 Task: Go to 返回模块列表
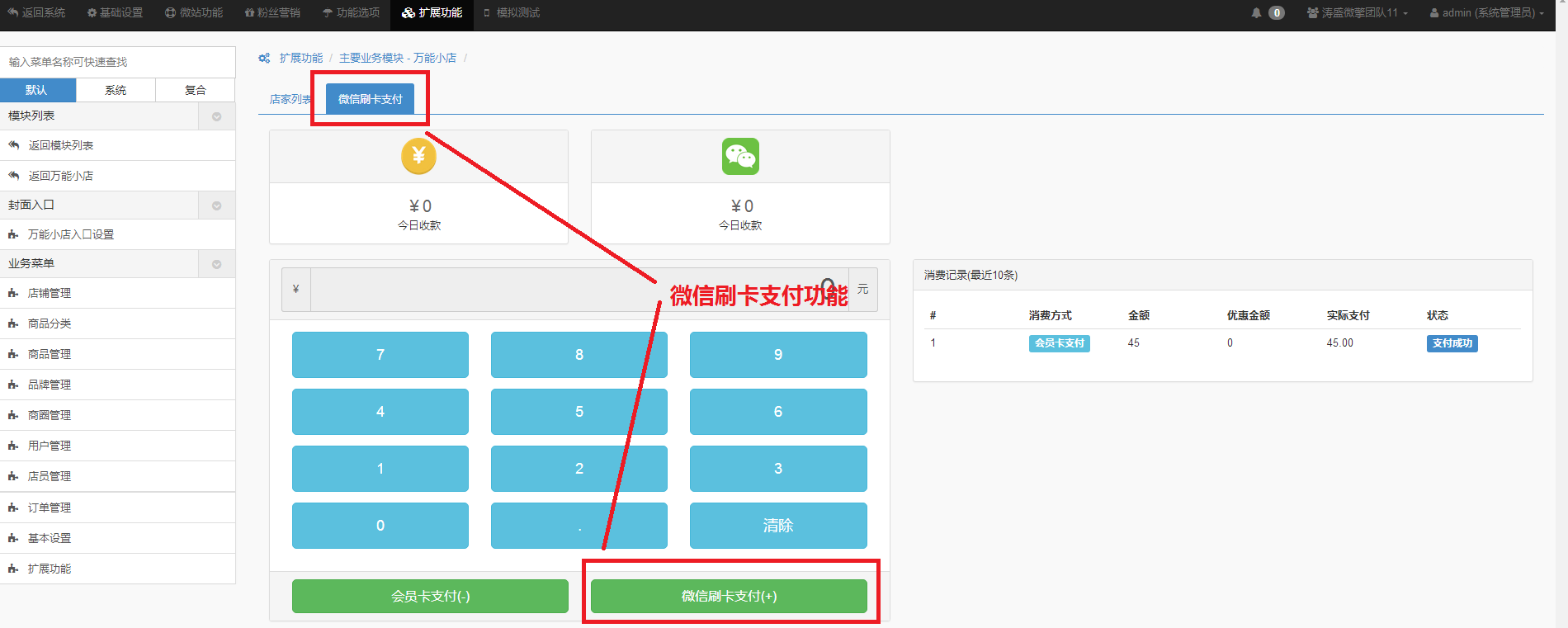(117, 145)
